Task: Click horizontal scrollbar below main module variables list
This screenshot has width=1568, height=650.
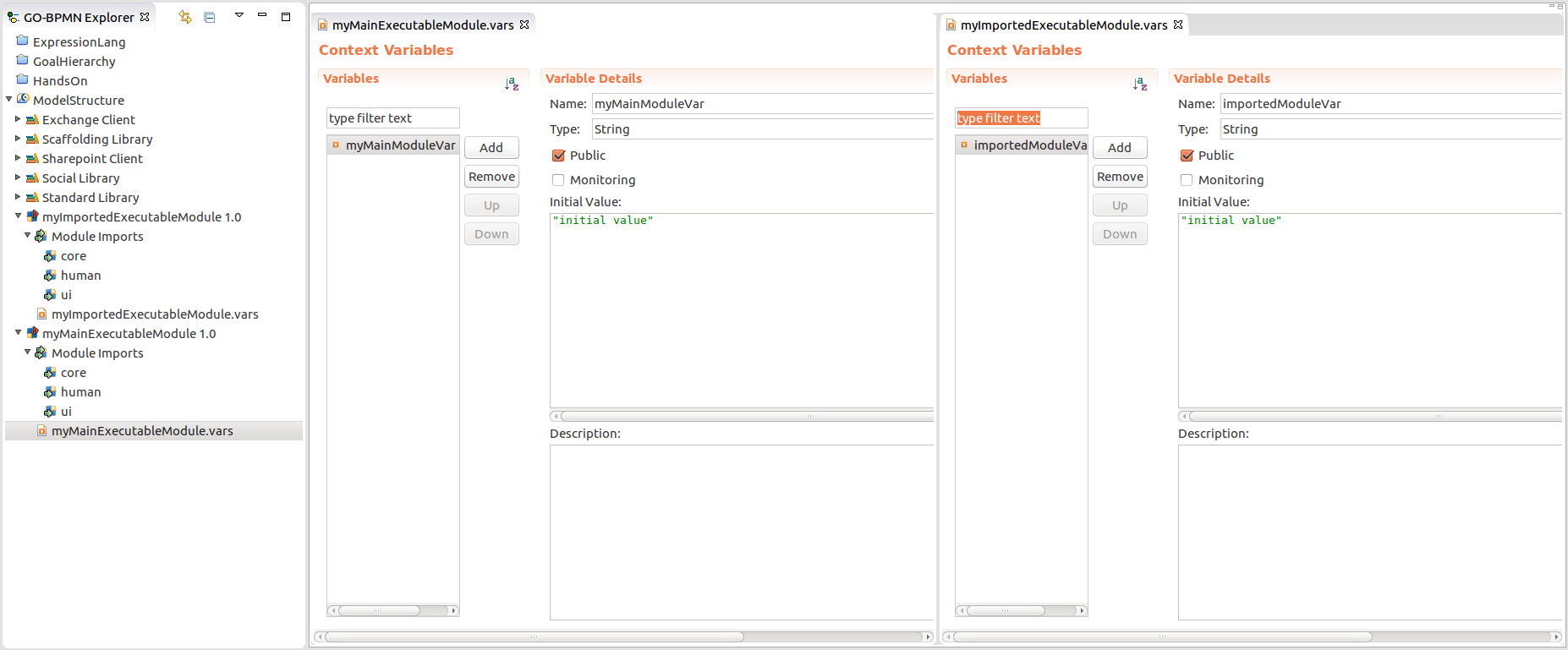Action: click(393, 610)
